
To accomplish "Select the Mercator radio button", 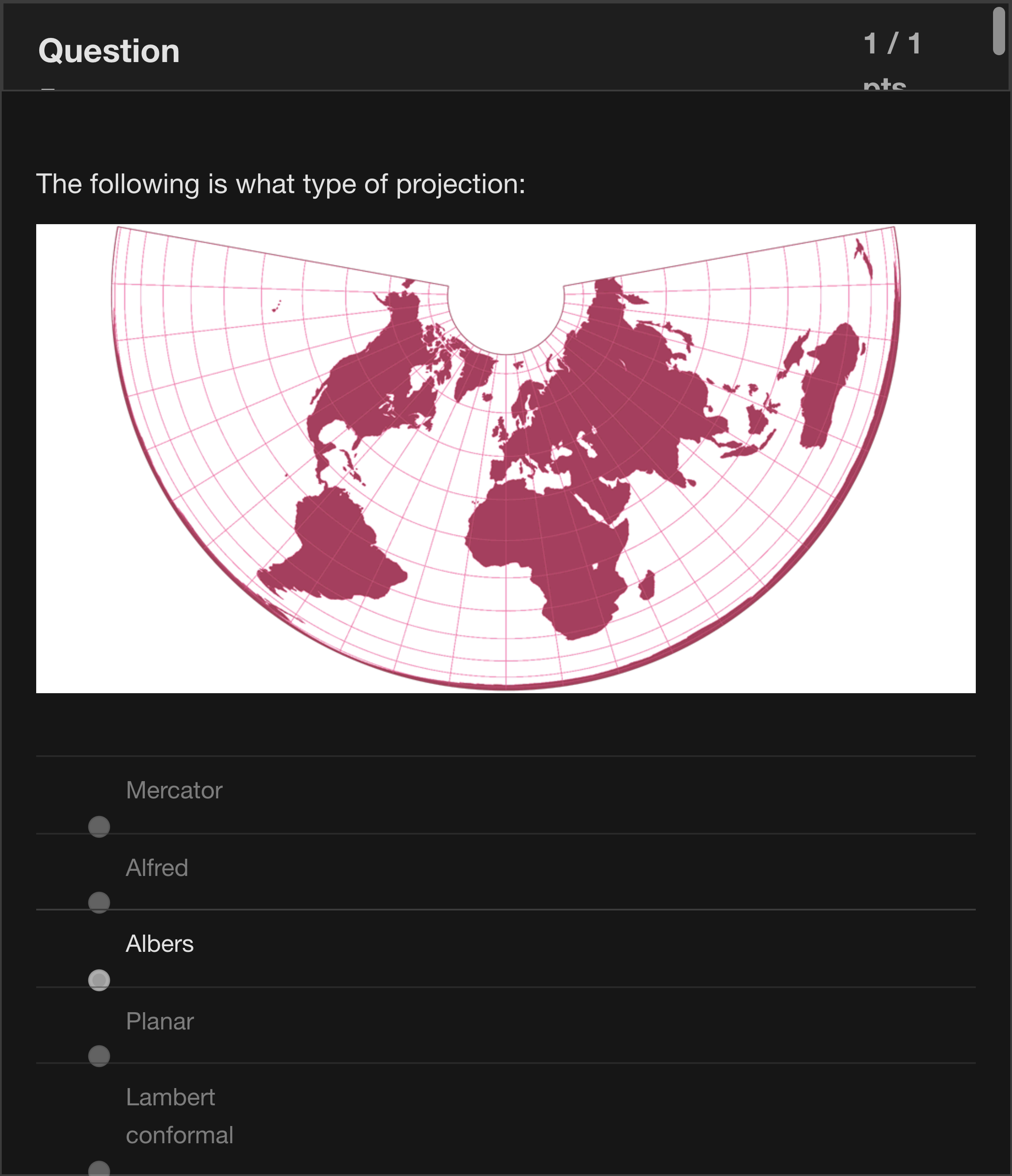I will (x=99, y=826).
